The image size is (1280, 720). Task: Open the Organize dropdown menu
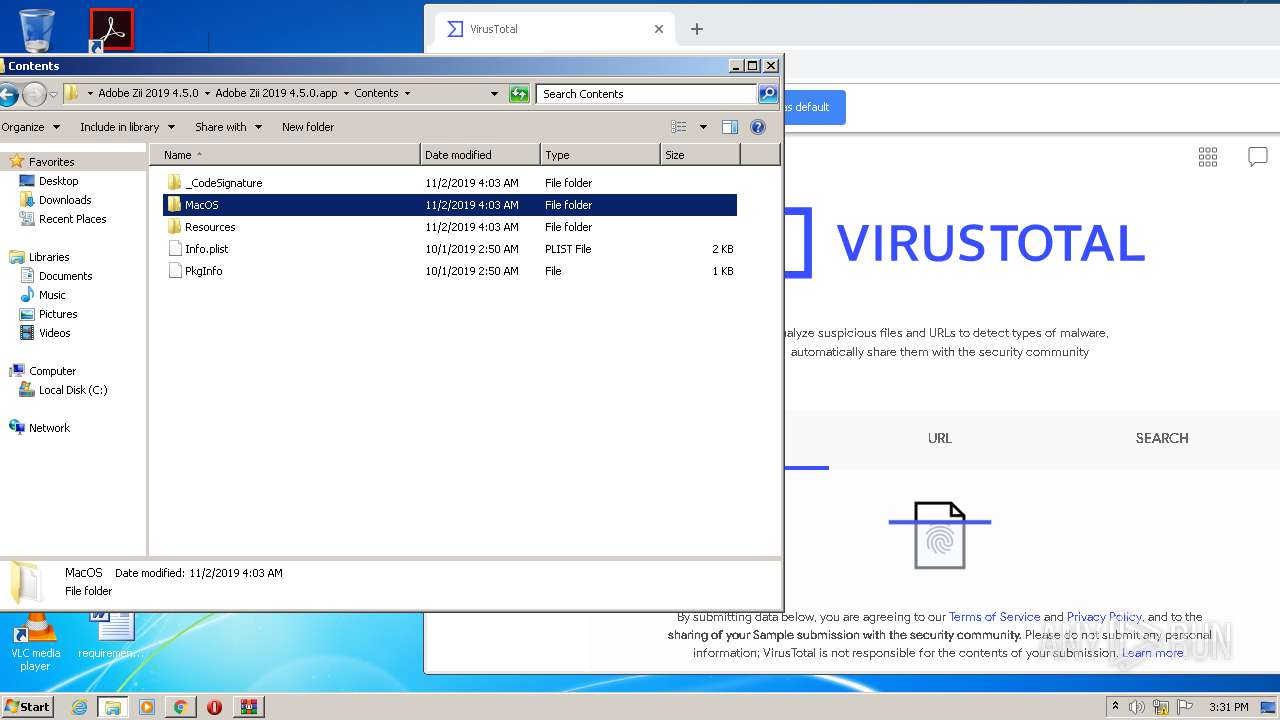click(x=31, y=127)
